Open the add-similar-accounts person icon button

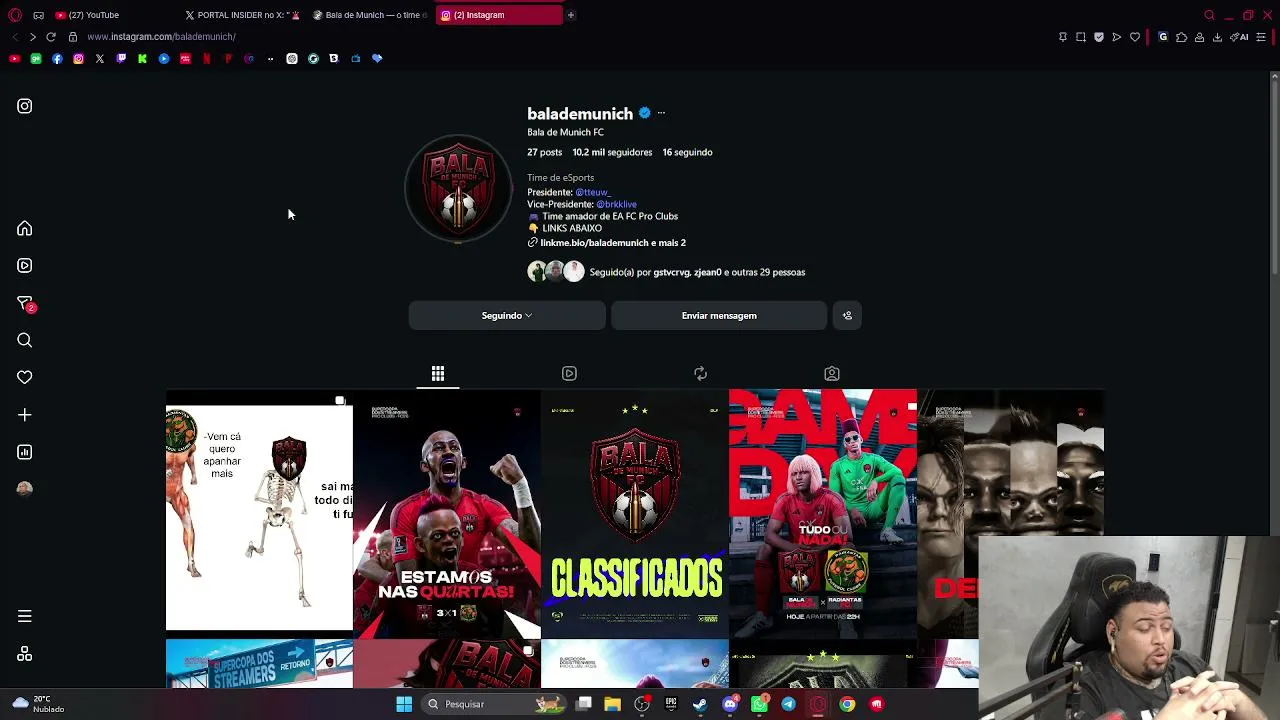point(847,316)
